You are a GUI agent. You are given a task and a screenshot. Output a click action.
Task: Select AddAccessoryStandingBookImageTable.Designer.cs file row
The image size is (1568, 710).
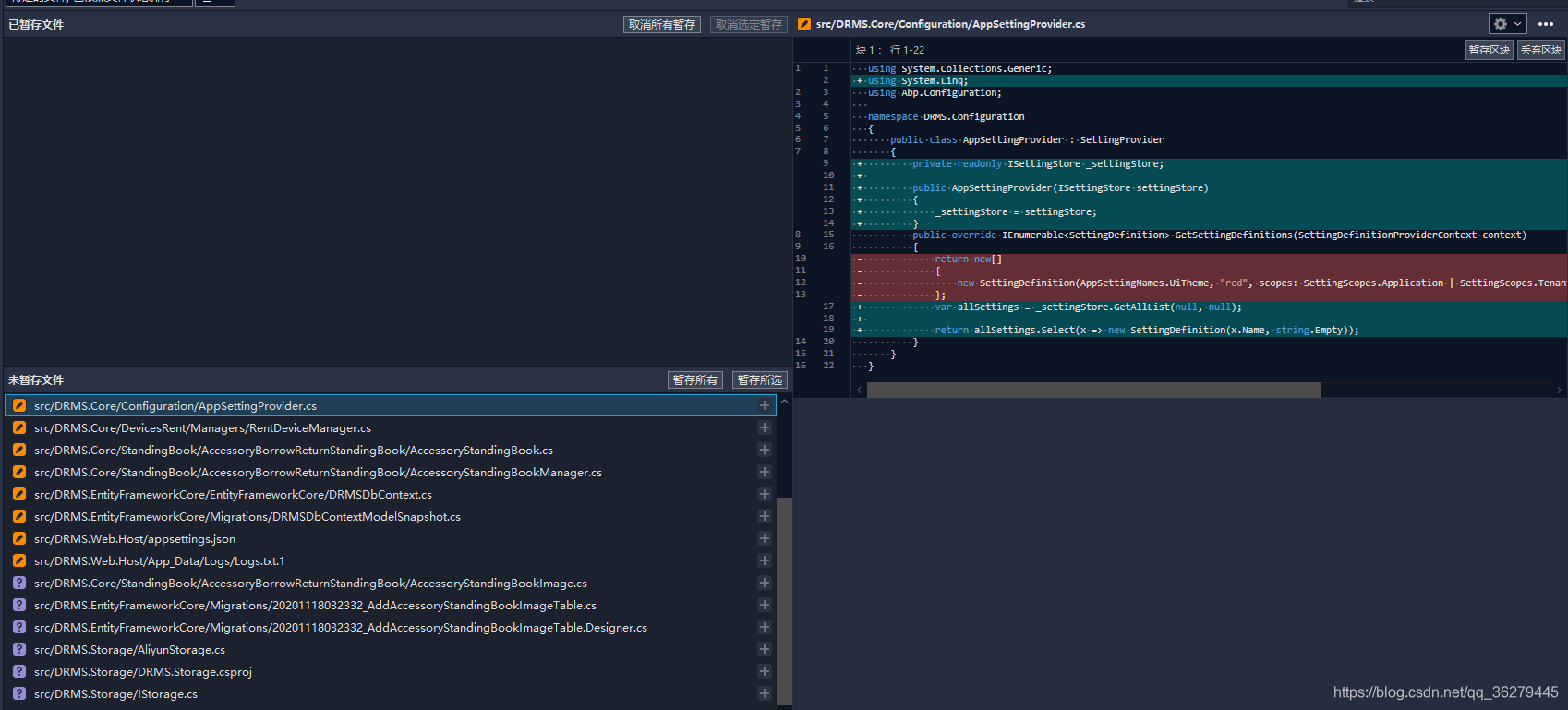391,627
